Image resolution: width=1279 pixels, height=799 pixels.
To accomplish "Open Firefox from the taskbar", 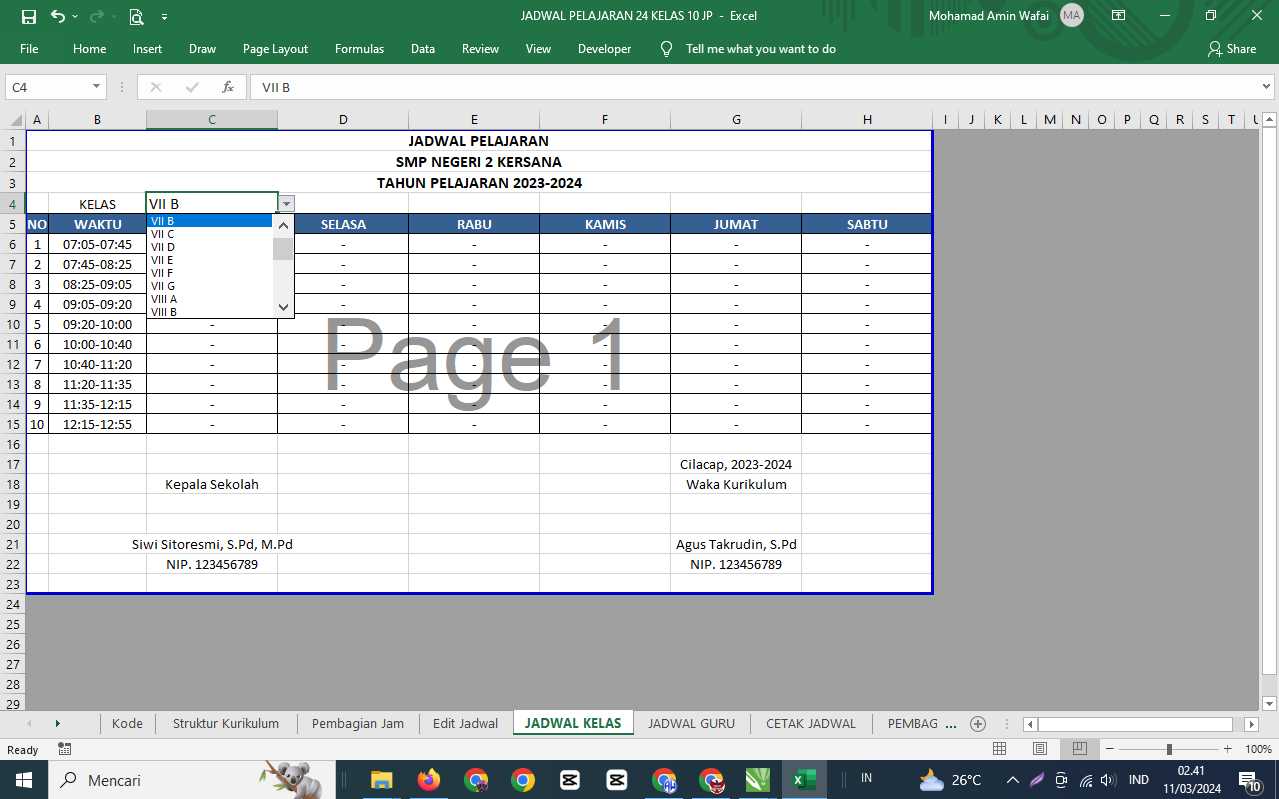I will coord(429,780).
